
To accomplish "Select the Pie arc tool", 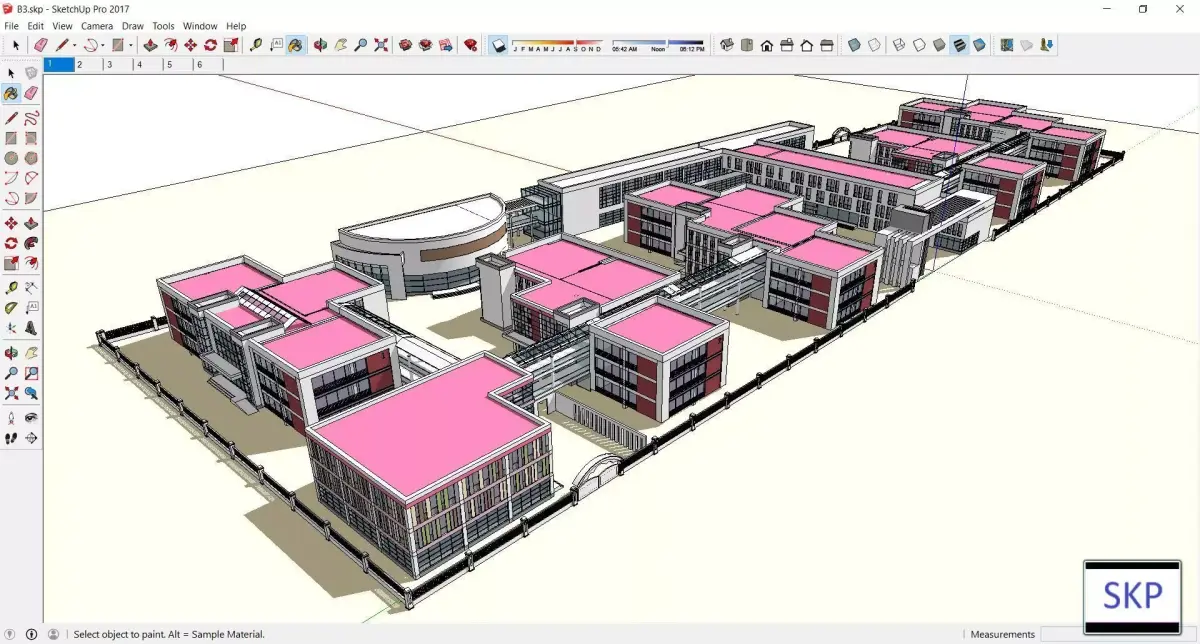I will pyautogui.click(x=31, y=198).
